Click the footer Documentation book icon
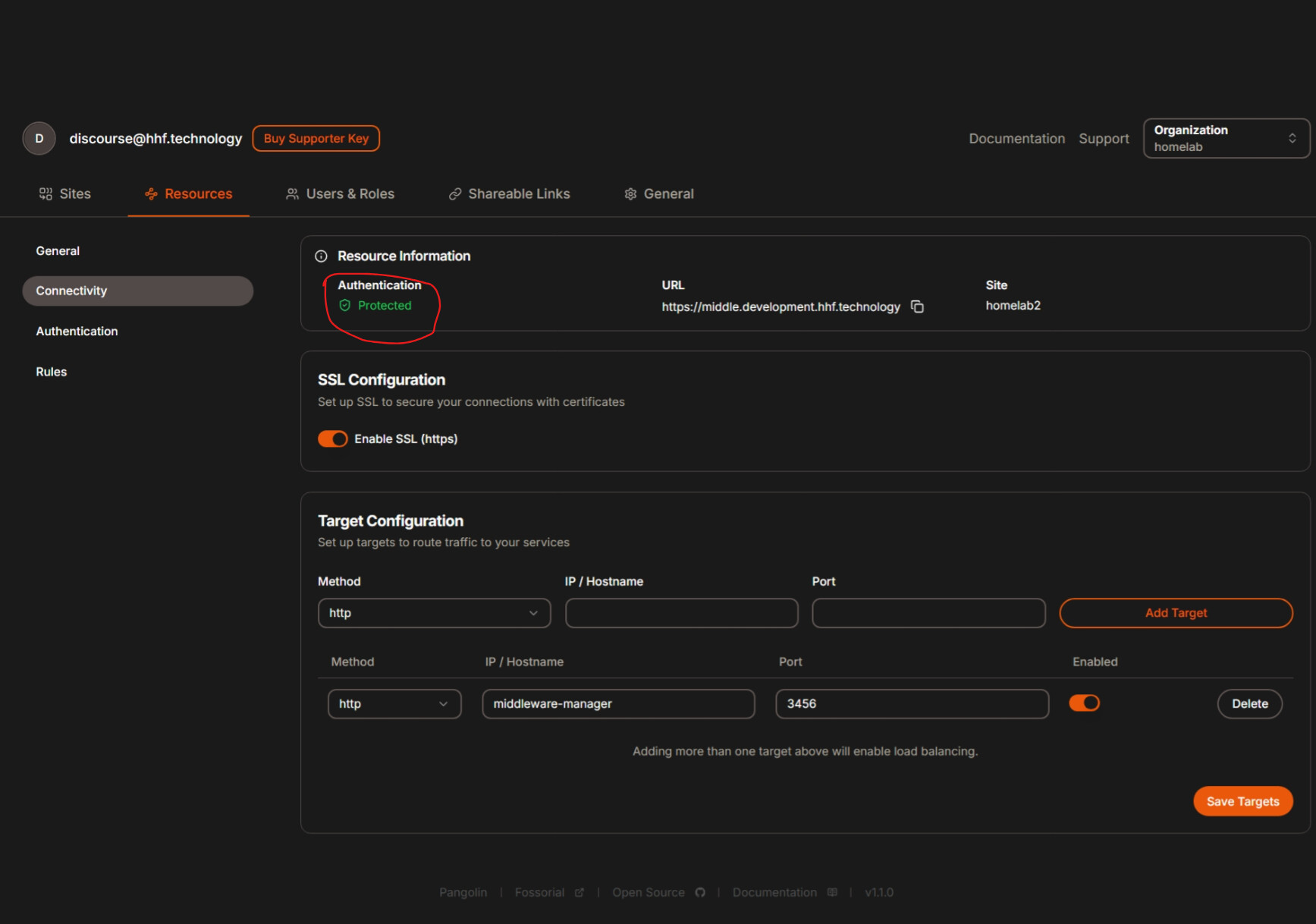This screenshot has height=924, width=1316. point(832,892)
